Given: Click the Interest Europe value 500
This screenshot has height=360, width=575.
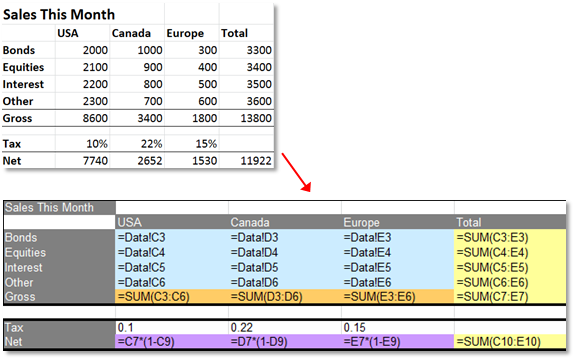Looking at the screenshot, I should [208, 84].
